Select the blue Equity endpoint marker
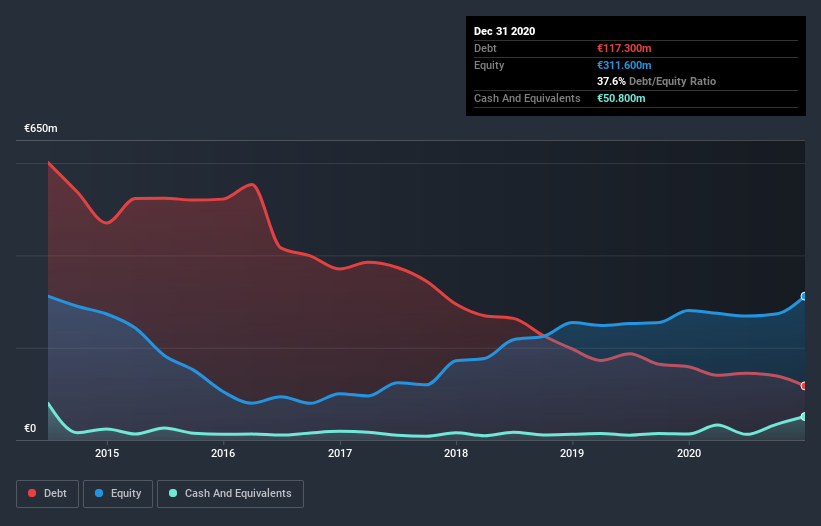 click(x=804, y=296)
